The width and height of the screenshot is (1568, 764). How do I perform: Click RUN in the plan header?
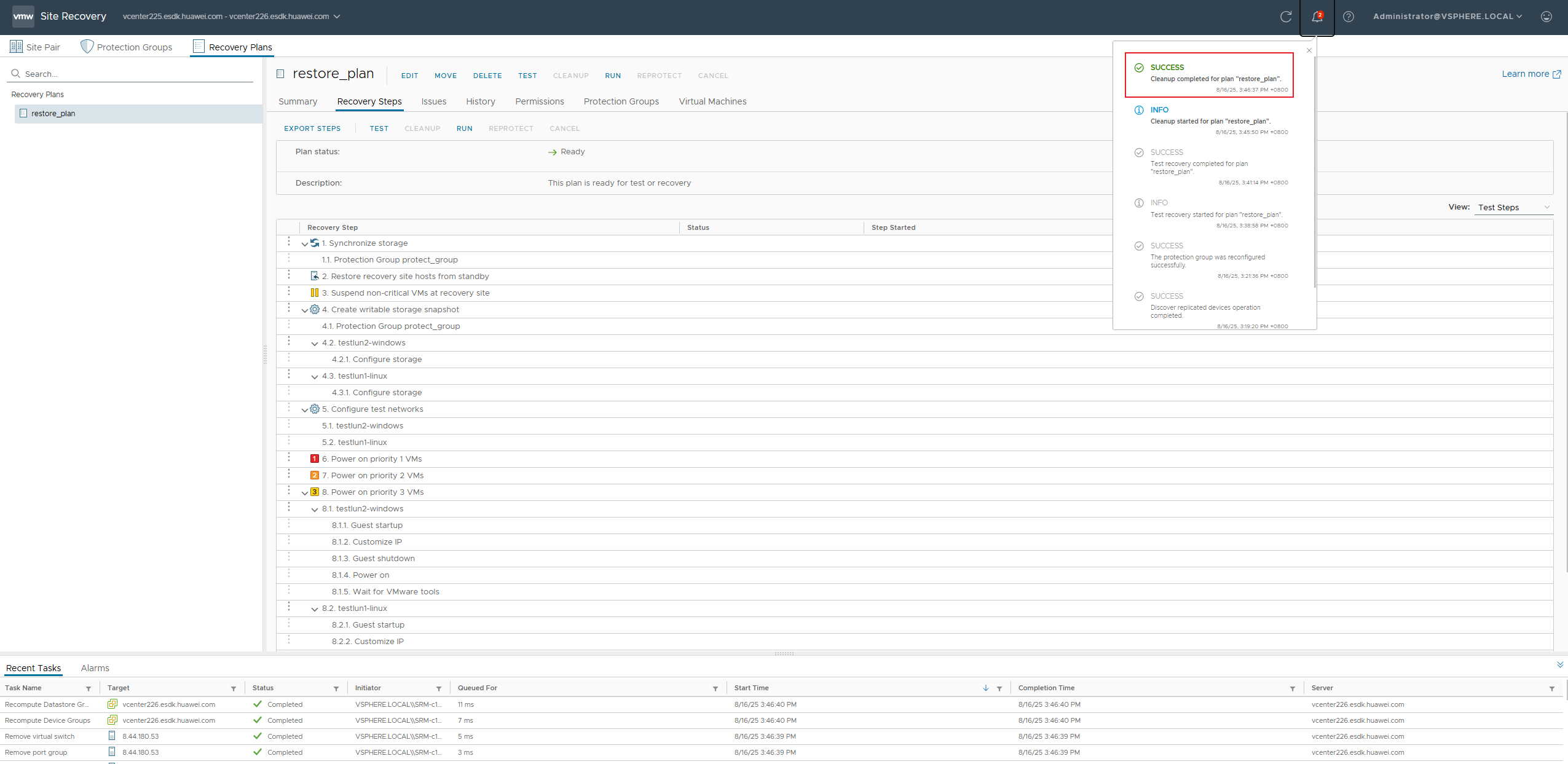pos(613,76)
